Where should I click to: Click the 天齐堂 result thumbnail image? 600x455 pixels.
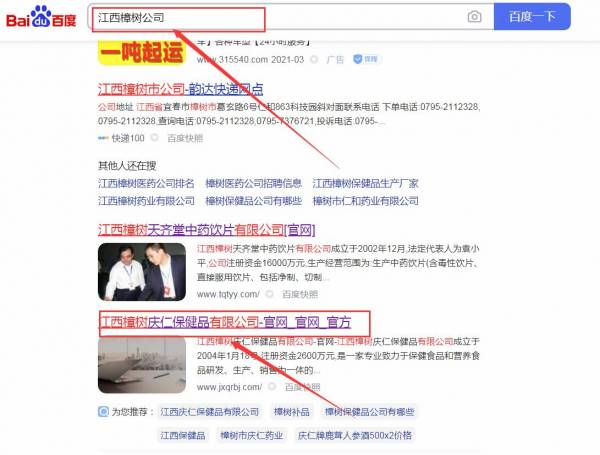click(x=141, y=272)
